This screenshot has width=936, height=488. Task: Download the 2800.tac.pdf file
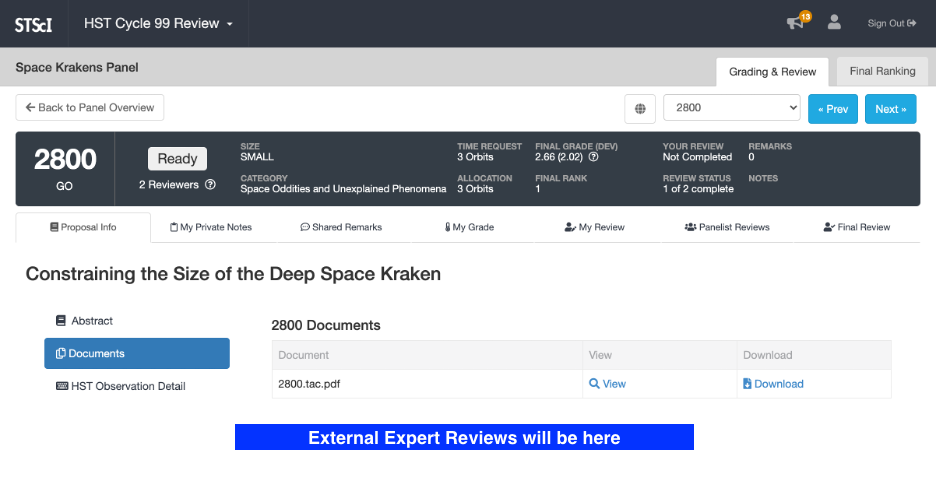(x=773, y=384)
